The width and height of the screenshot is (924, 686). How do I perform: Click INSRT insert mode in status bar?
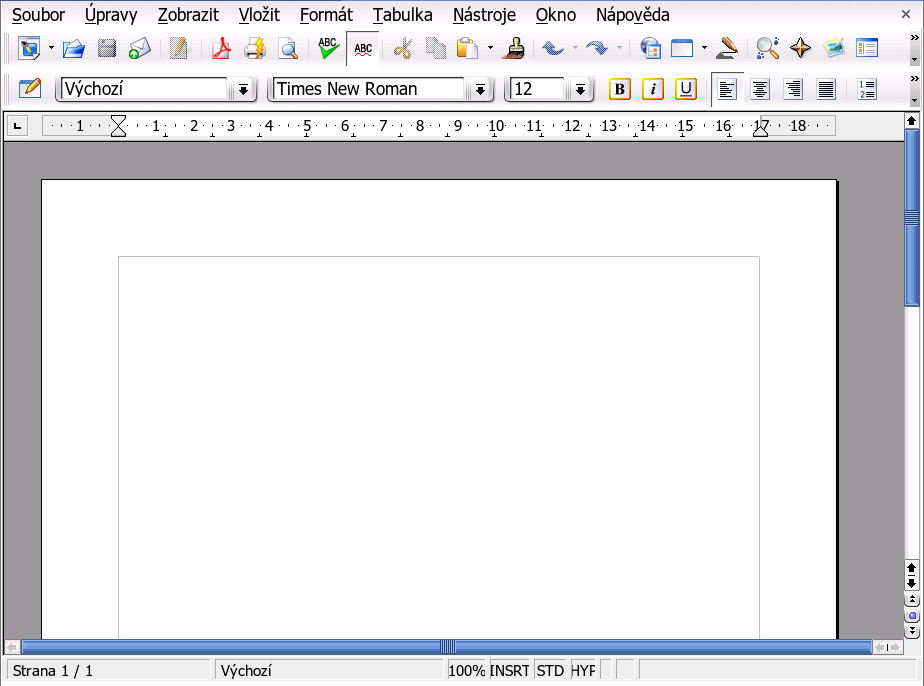(510, 671)
